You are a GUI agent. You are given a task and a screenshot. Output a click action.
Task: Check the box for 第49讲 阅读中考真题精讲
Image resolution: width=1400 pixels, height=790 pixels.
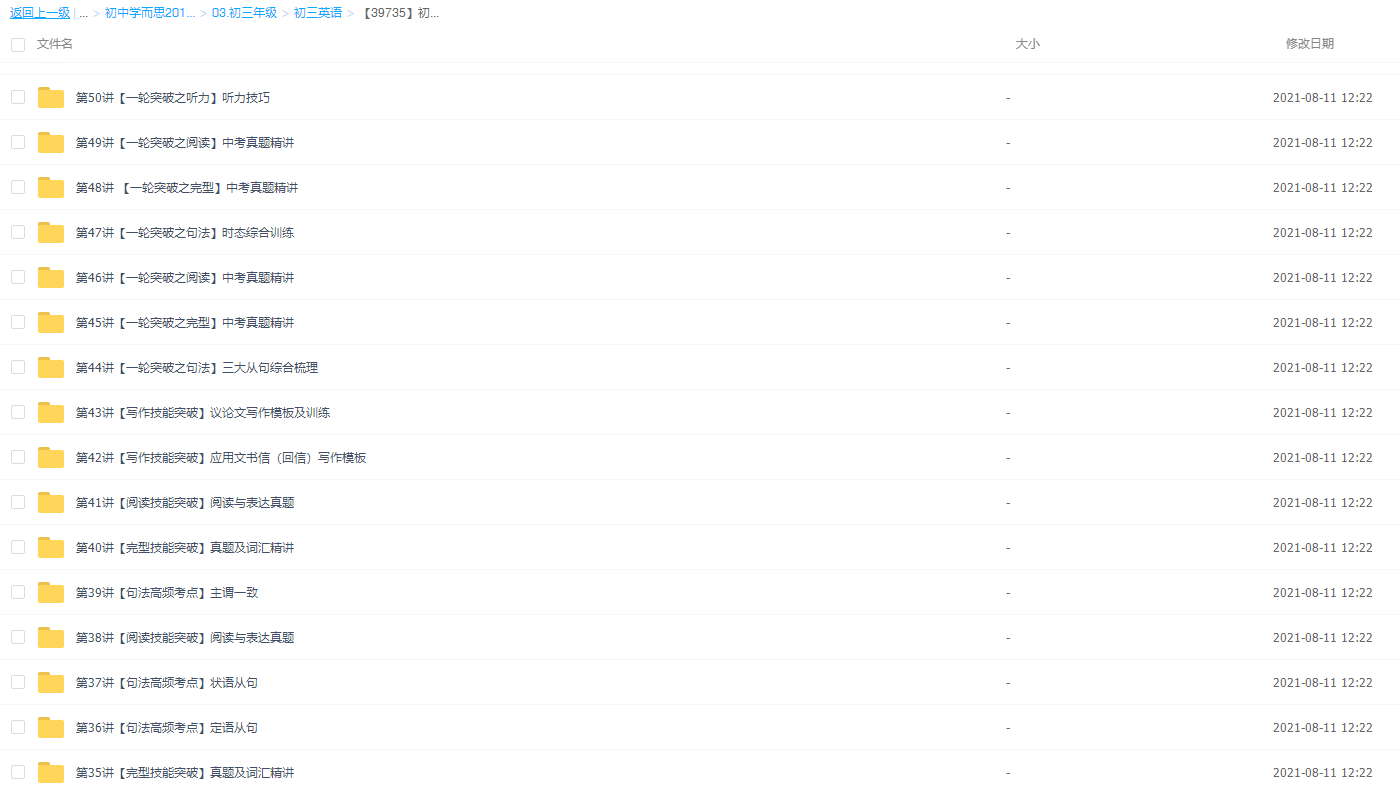pos(18,142)
